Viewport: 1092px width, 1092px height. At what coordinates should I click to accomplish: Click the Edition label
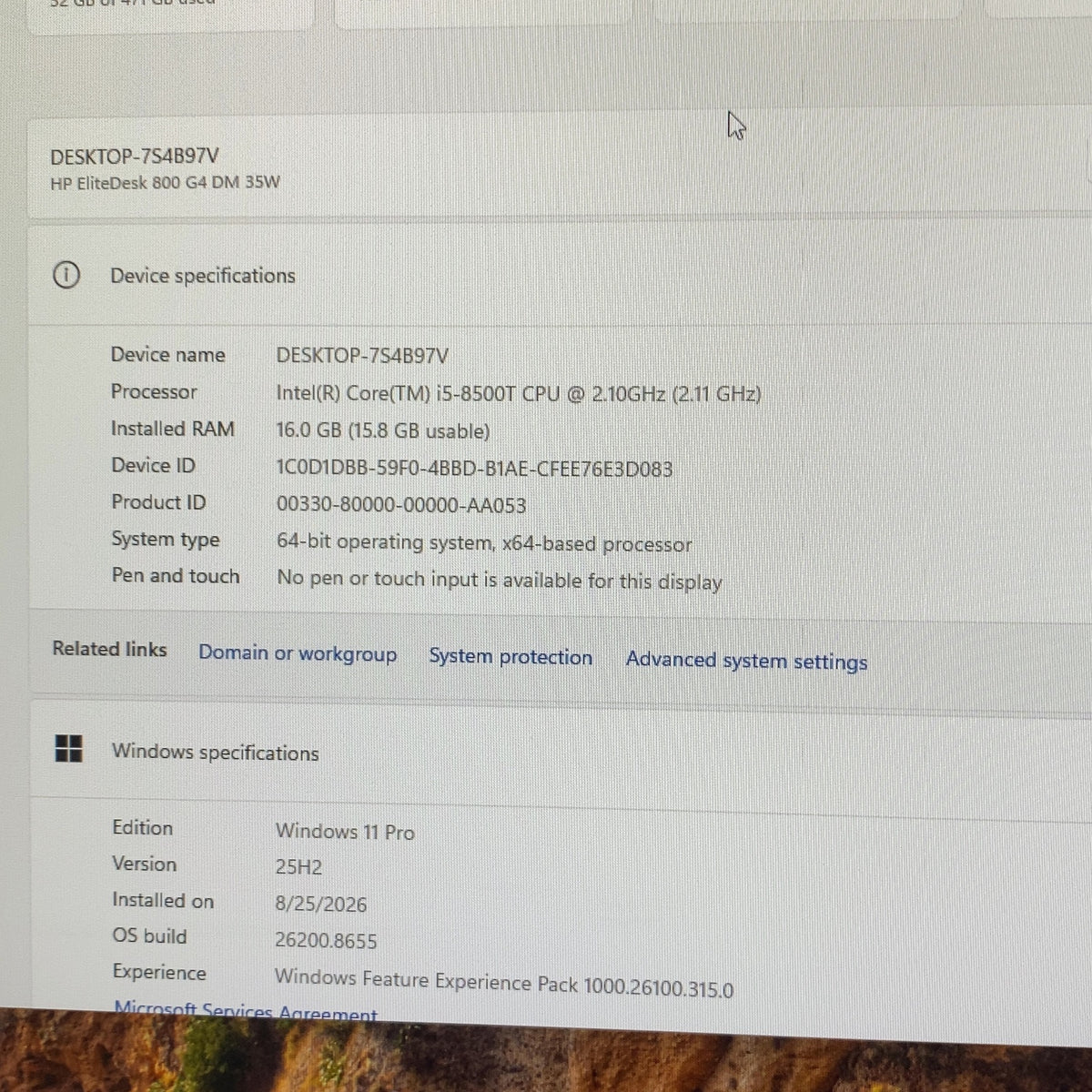point(142,827)
